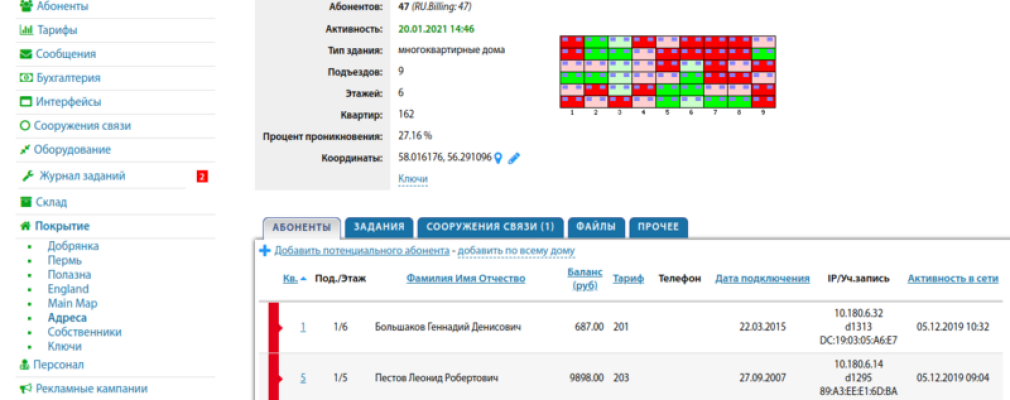This screenshot has height=400, width=1010.
Task: Click the building apartment grid map
Action: (x=667, y=72)
